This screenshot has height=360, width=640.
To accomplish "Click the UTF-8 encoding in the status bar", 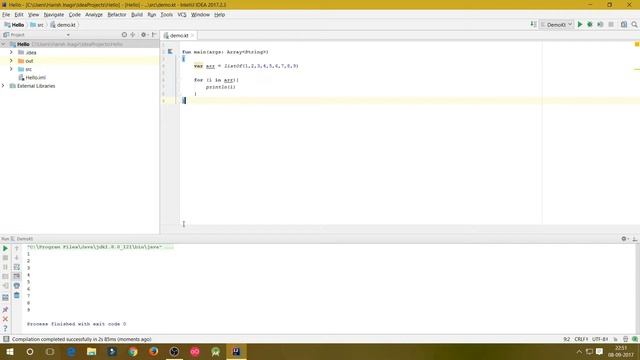I will click(600, 339).
